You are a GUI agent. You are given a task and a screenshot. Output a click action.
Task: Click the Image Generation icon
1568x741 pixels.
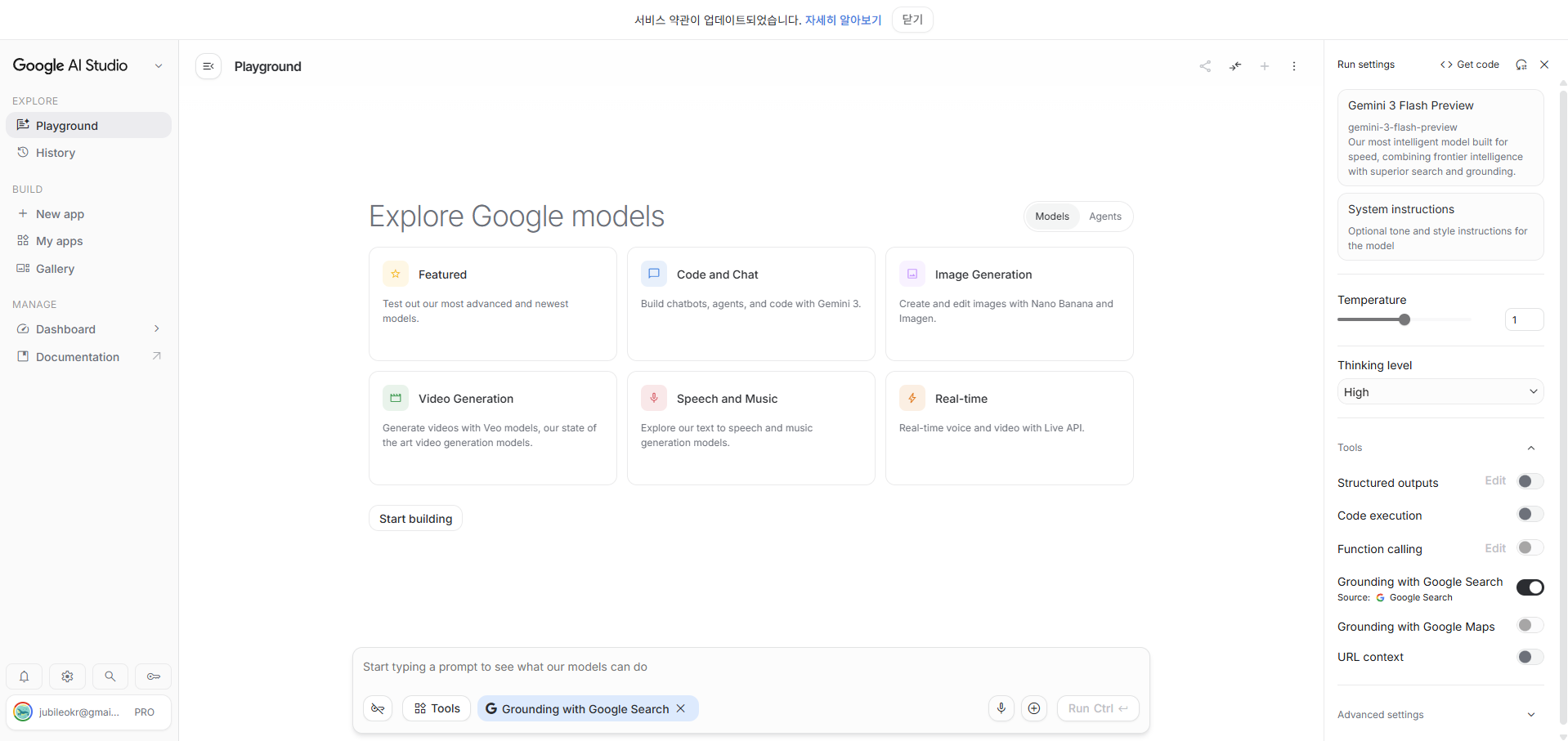tap(912, 274)
